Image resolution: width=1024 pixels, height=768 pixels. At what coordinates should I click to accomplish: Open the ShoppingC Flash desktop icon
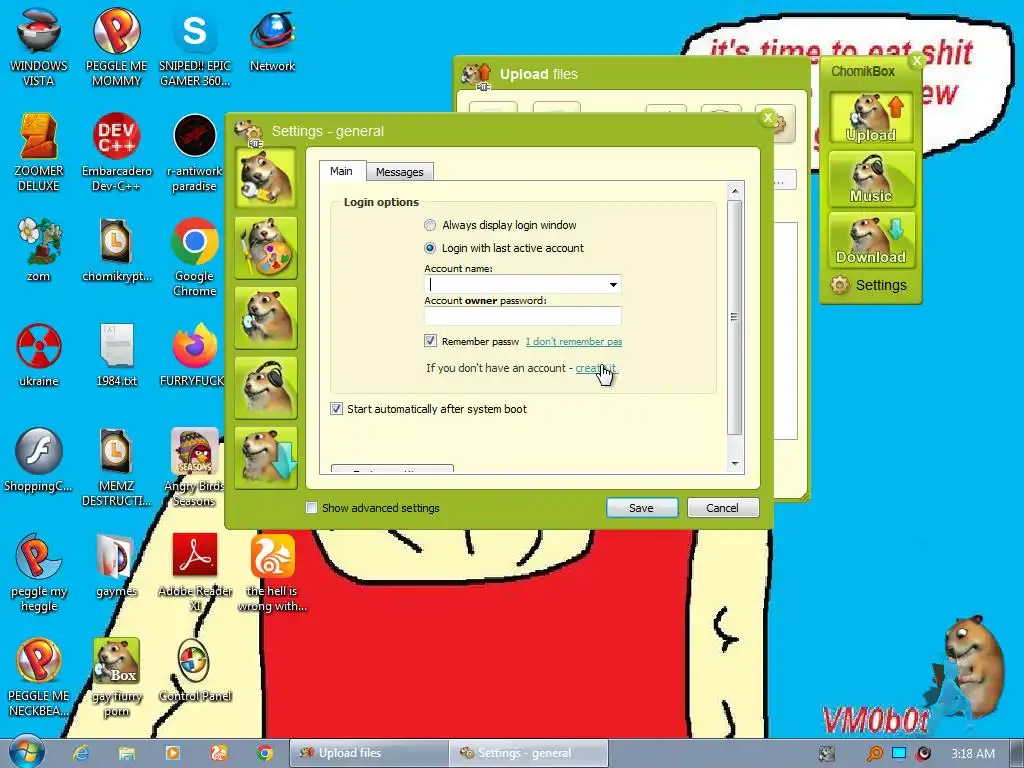pos(39,460)
